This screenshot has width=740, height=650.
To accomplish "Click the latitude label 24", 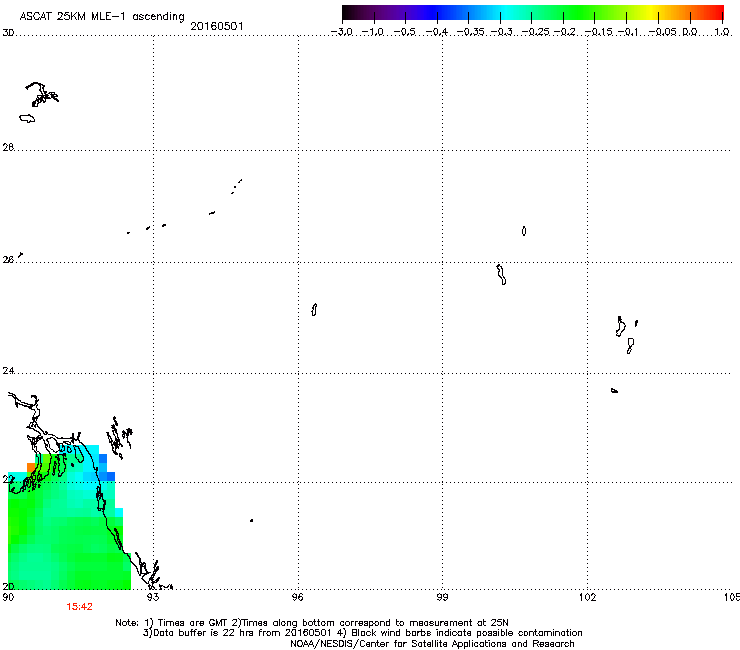I will tap(8, 371).
